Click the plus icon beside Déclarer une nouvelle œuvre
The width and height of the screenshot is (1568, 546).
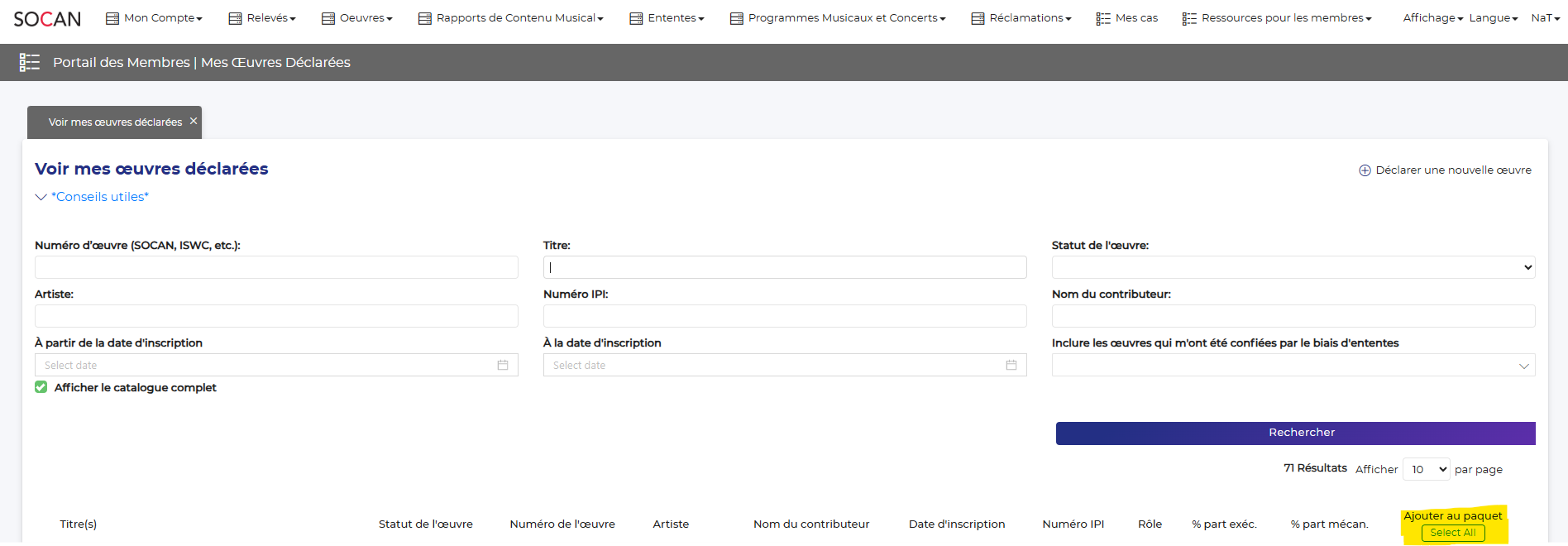1365,170
